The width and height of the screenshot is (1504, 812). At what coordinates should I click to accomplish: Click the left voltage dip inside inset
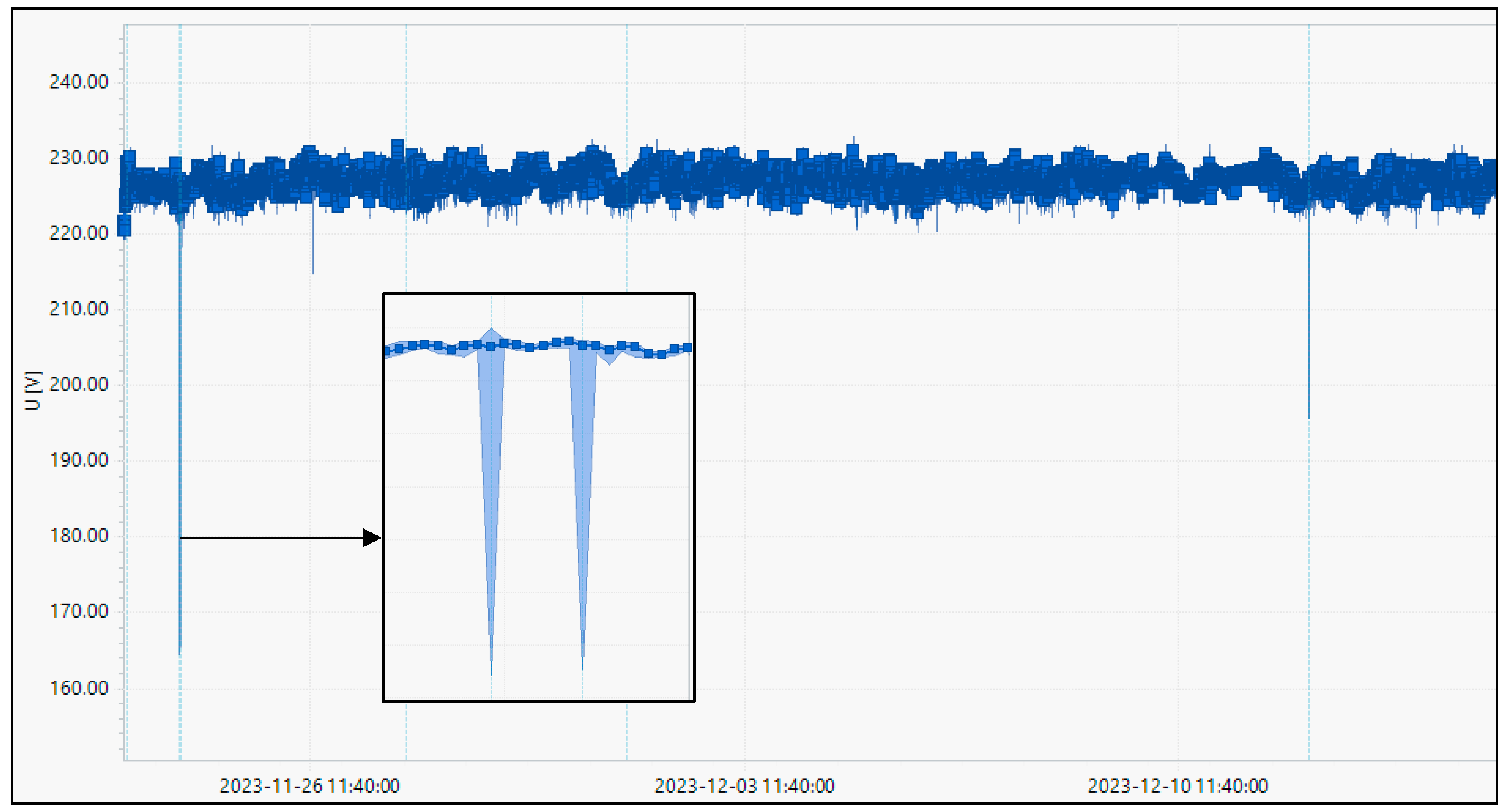[491, 496]
